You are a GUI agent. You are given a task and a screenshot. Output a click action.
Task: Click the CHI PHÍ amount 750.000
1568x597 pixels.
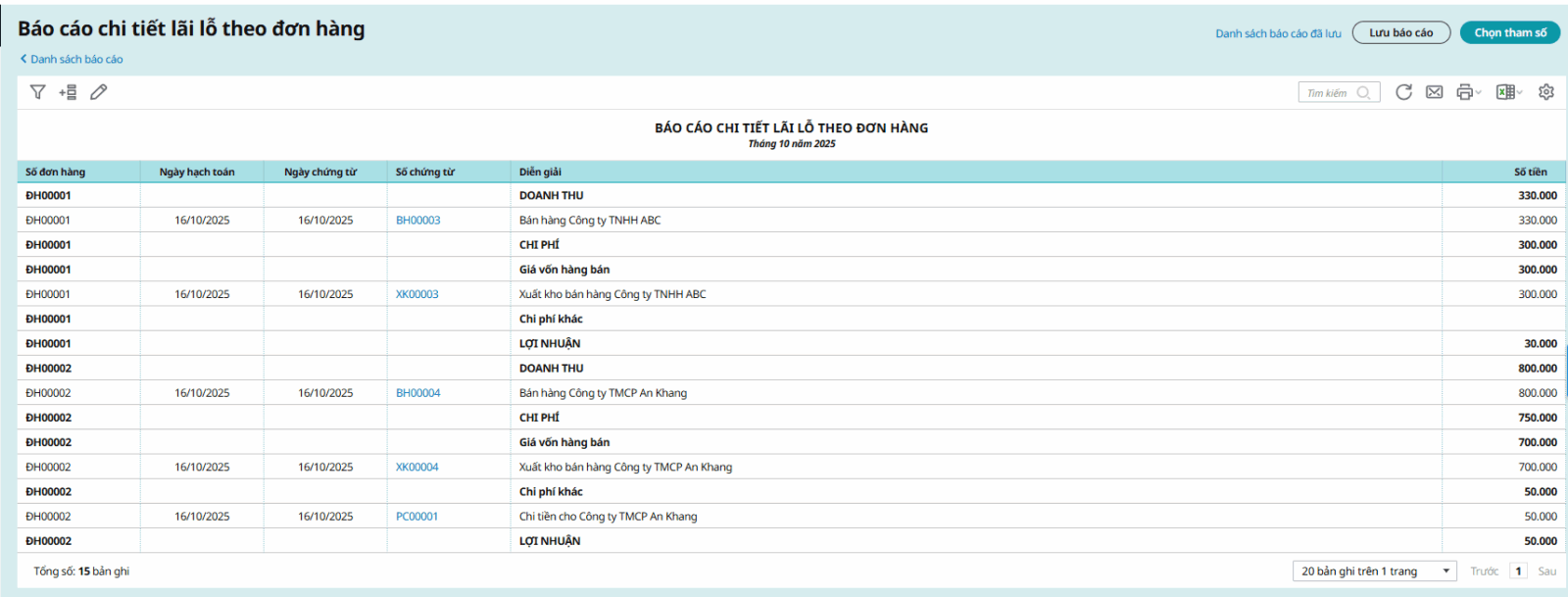click(x=1538, y=418)
